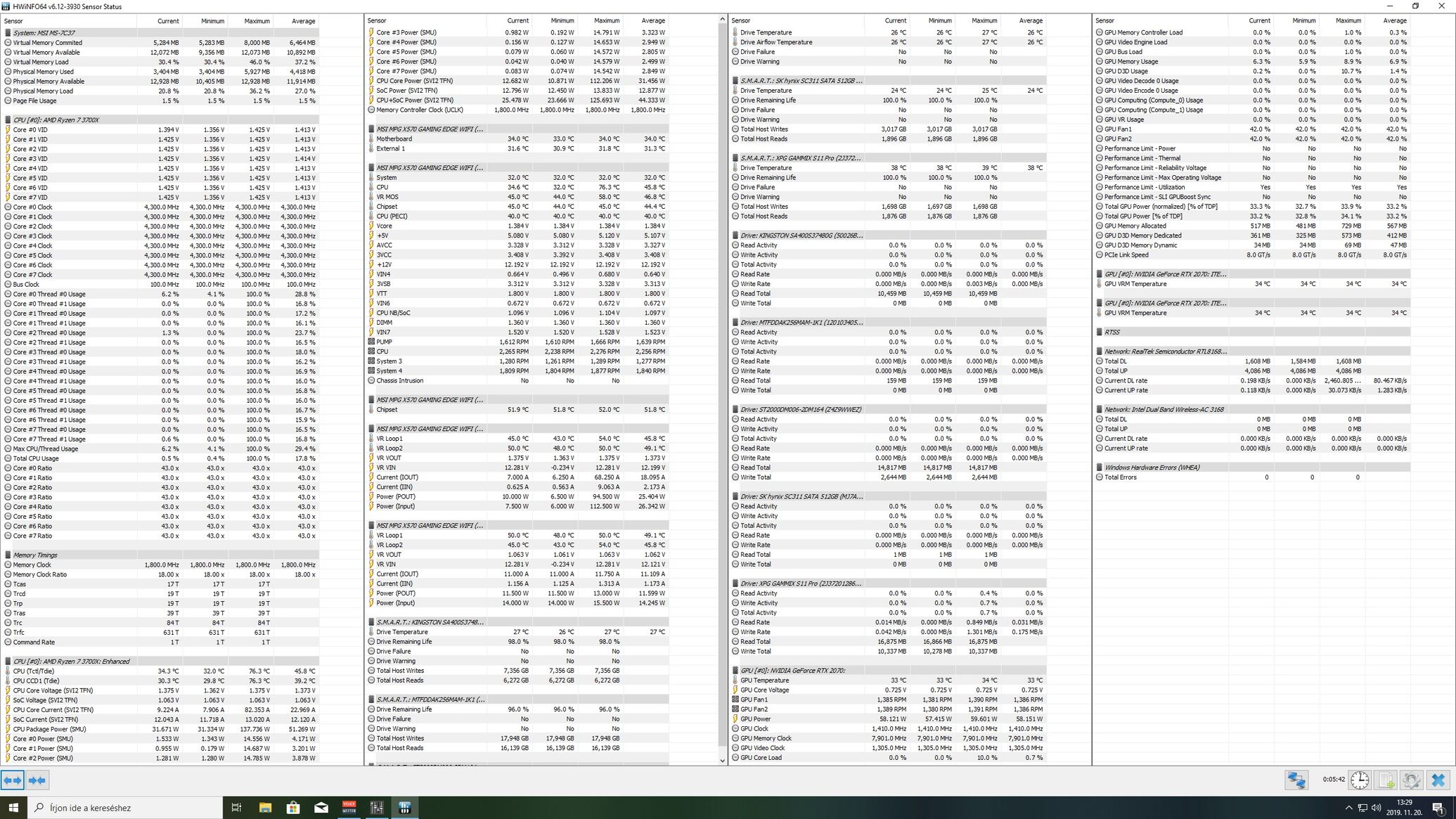Select the PCIe Link Speed row

point(1252,255)
